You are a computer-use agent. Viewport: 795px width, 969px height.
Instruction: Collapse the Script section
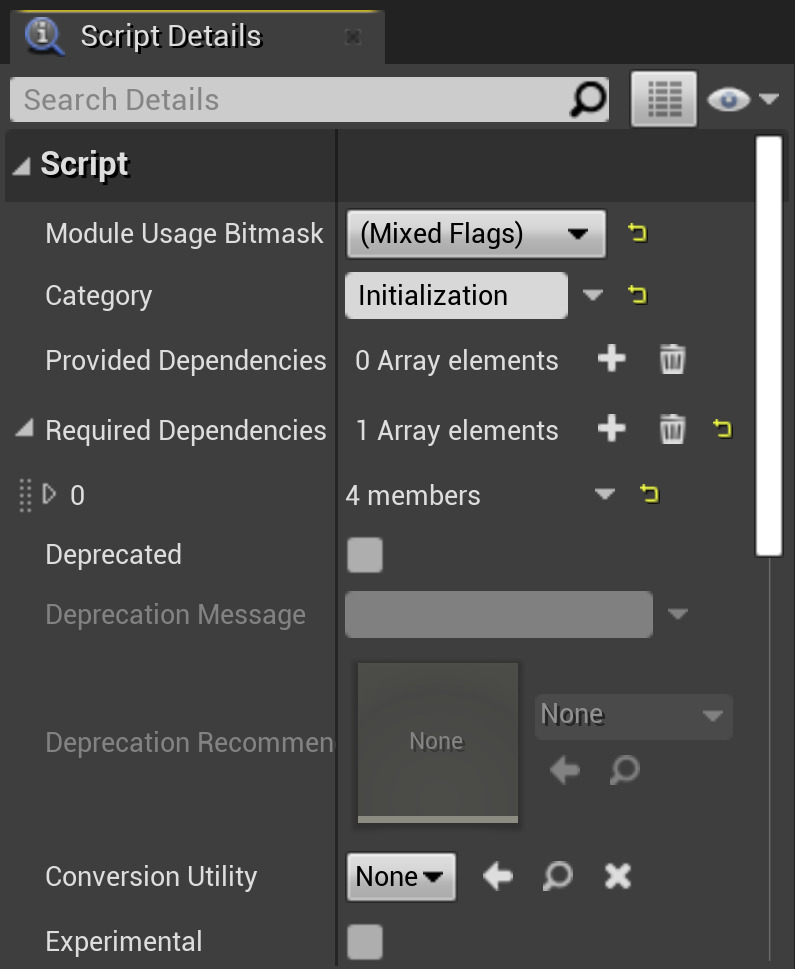click(22, 166)
